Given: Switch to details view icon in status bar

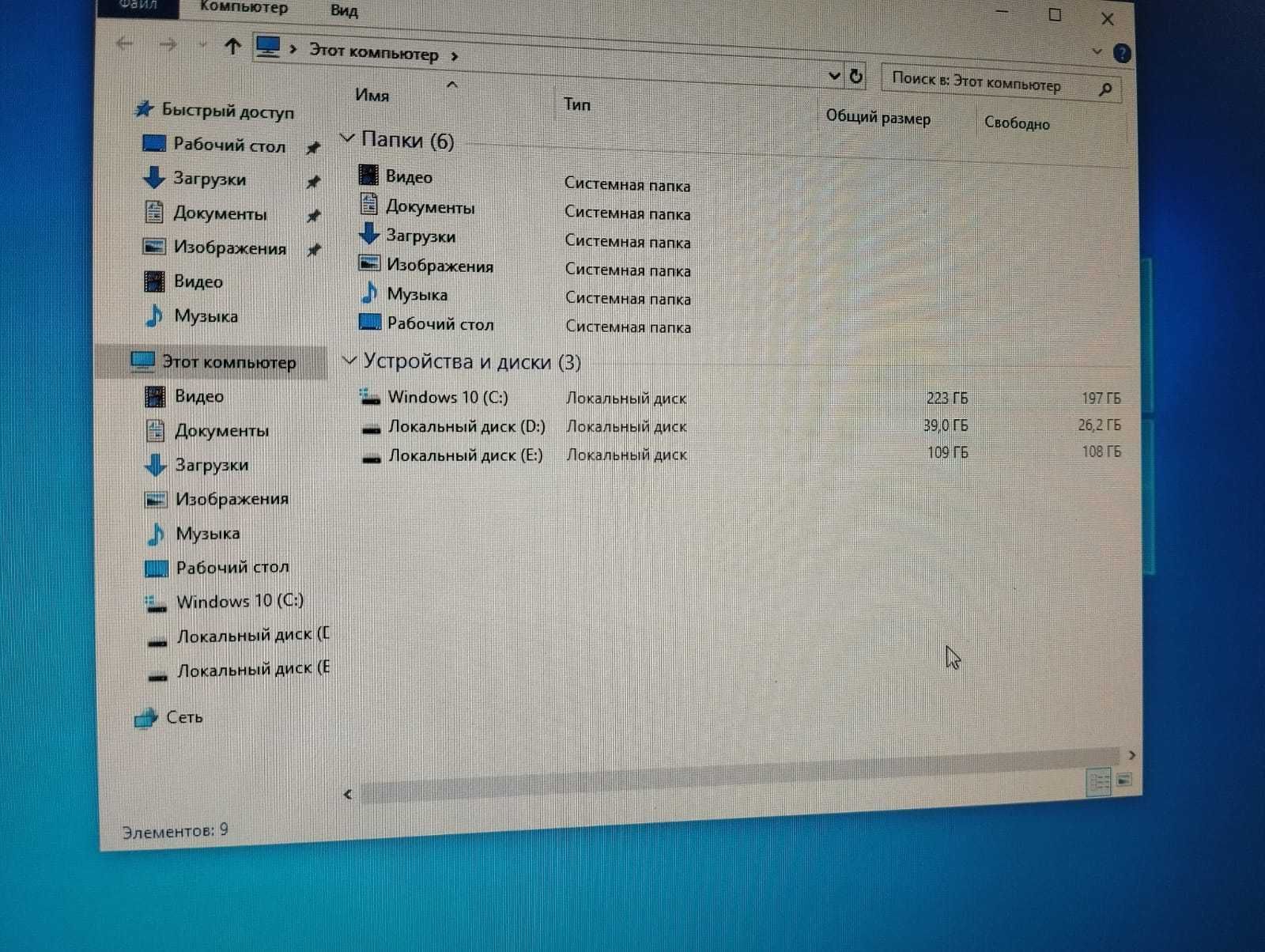Looking at the screenshot, I should pos(1099,783).
